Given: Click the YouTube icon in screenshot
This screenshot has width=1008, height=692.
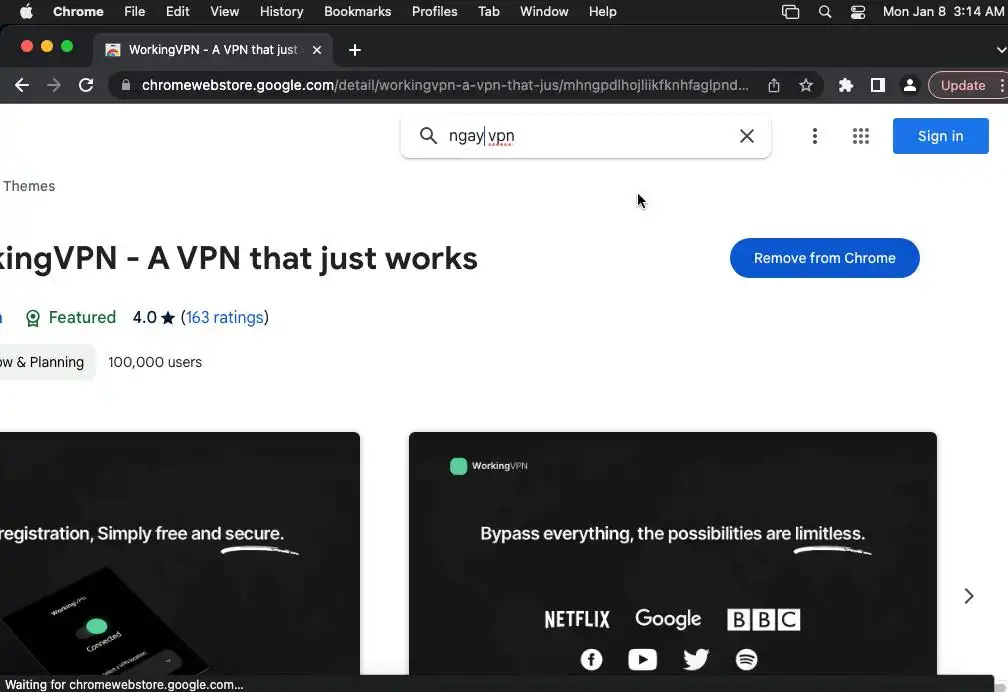Looking at the screenshot, I should (x=642, y=659).
